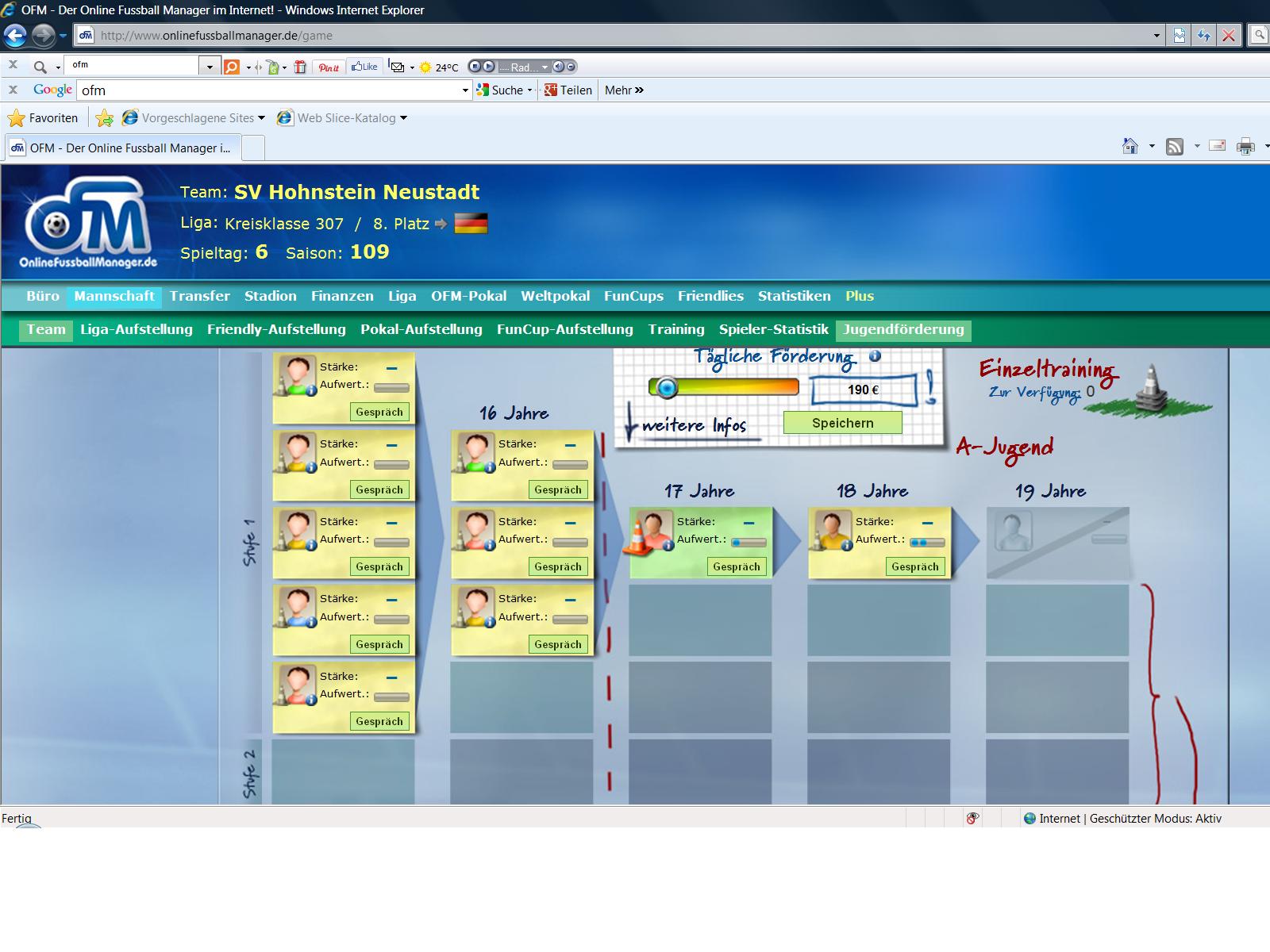Toggle the radio mute speaker button
Image resolution: width=1270 pixels, height=952 pixels.
[558, 67]
